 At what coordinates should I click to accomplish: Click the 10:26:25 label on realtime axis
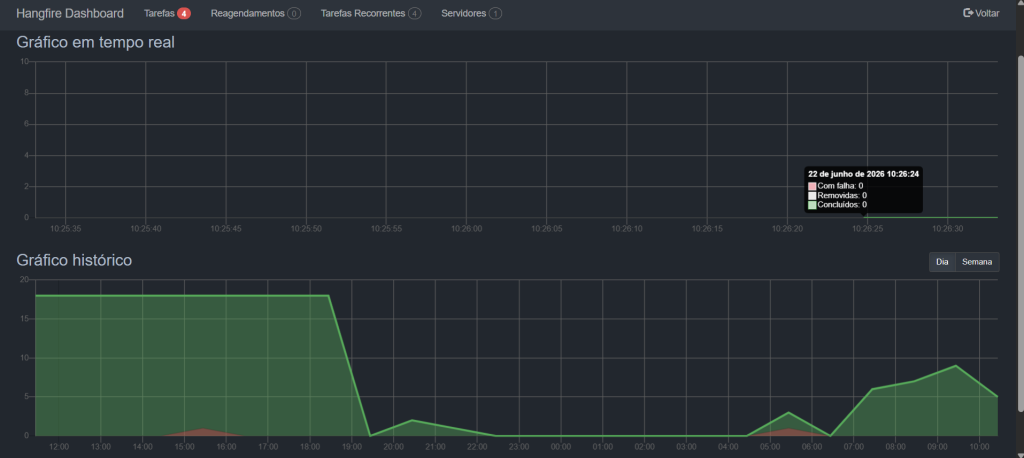pyautogui.click(x=867, y=229)
